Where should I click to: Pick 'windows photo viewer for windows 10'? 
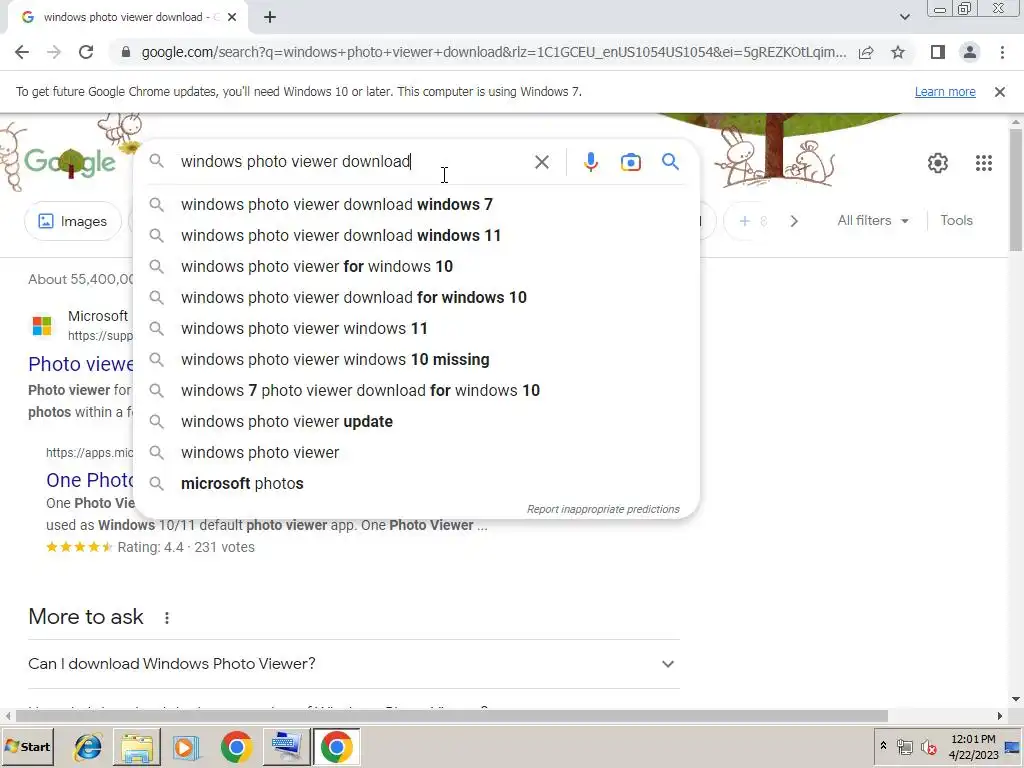point(416,266)
